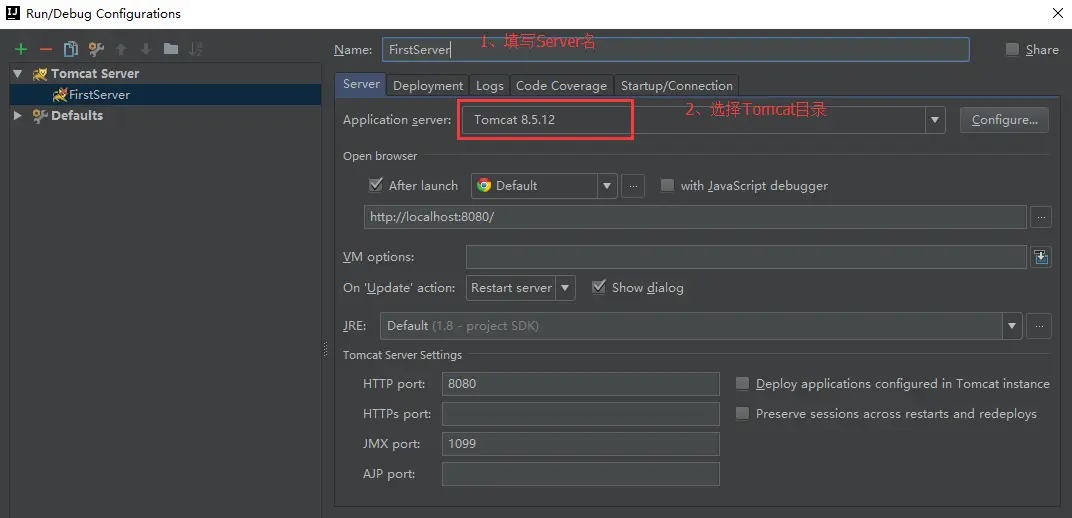Move the configuration down with the down arrow
The image size is (1072, 518).
click(146, 49)
